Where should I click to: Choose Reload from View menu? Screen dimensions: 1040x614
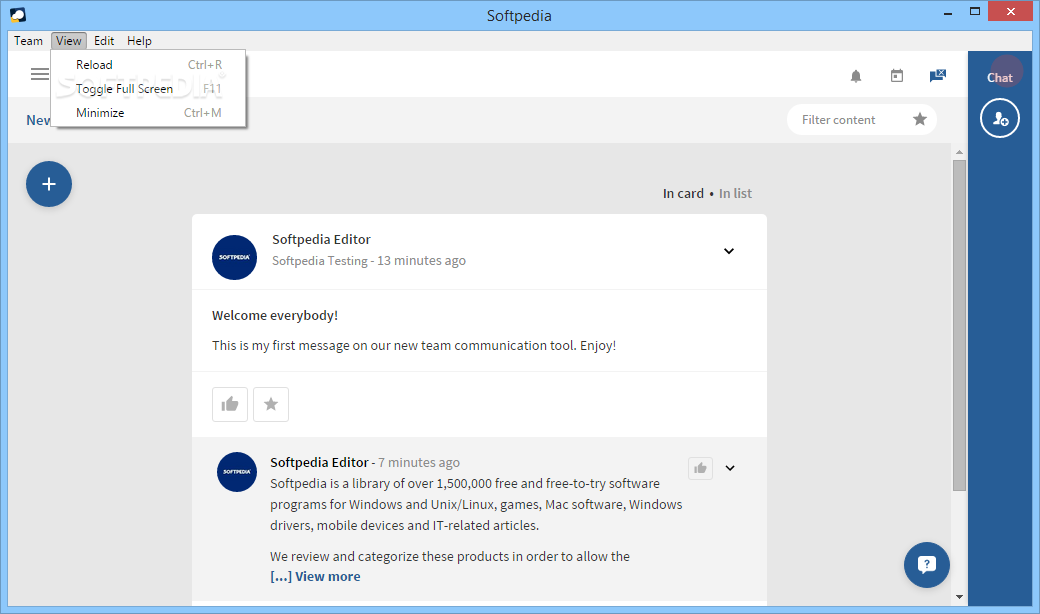tap(149, 64)
